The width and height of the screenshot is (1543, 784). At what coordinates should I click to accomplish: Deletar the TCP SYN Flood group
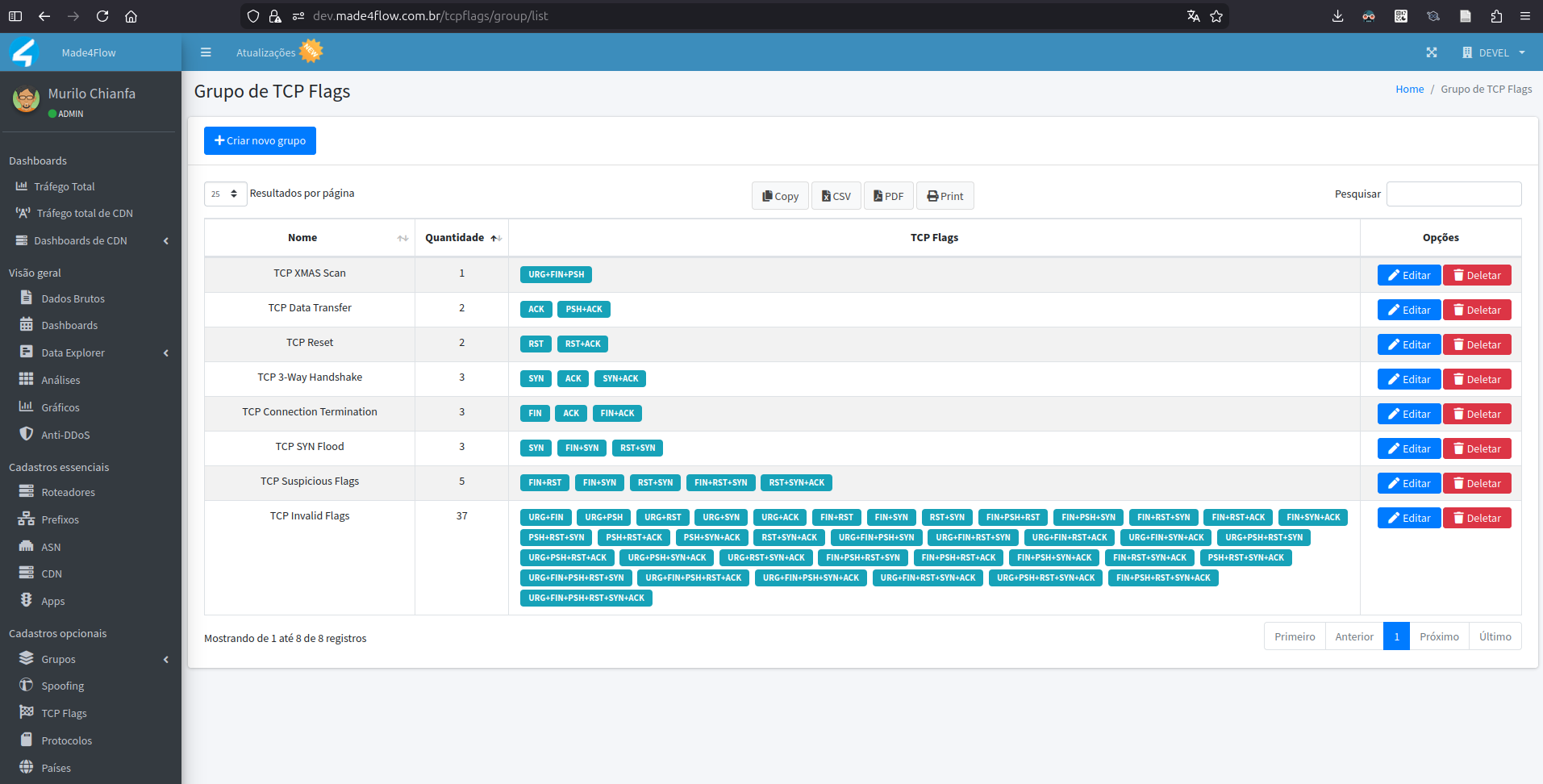click(x=1476, y=448)
